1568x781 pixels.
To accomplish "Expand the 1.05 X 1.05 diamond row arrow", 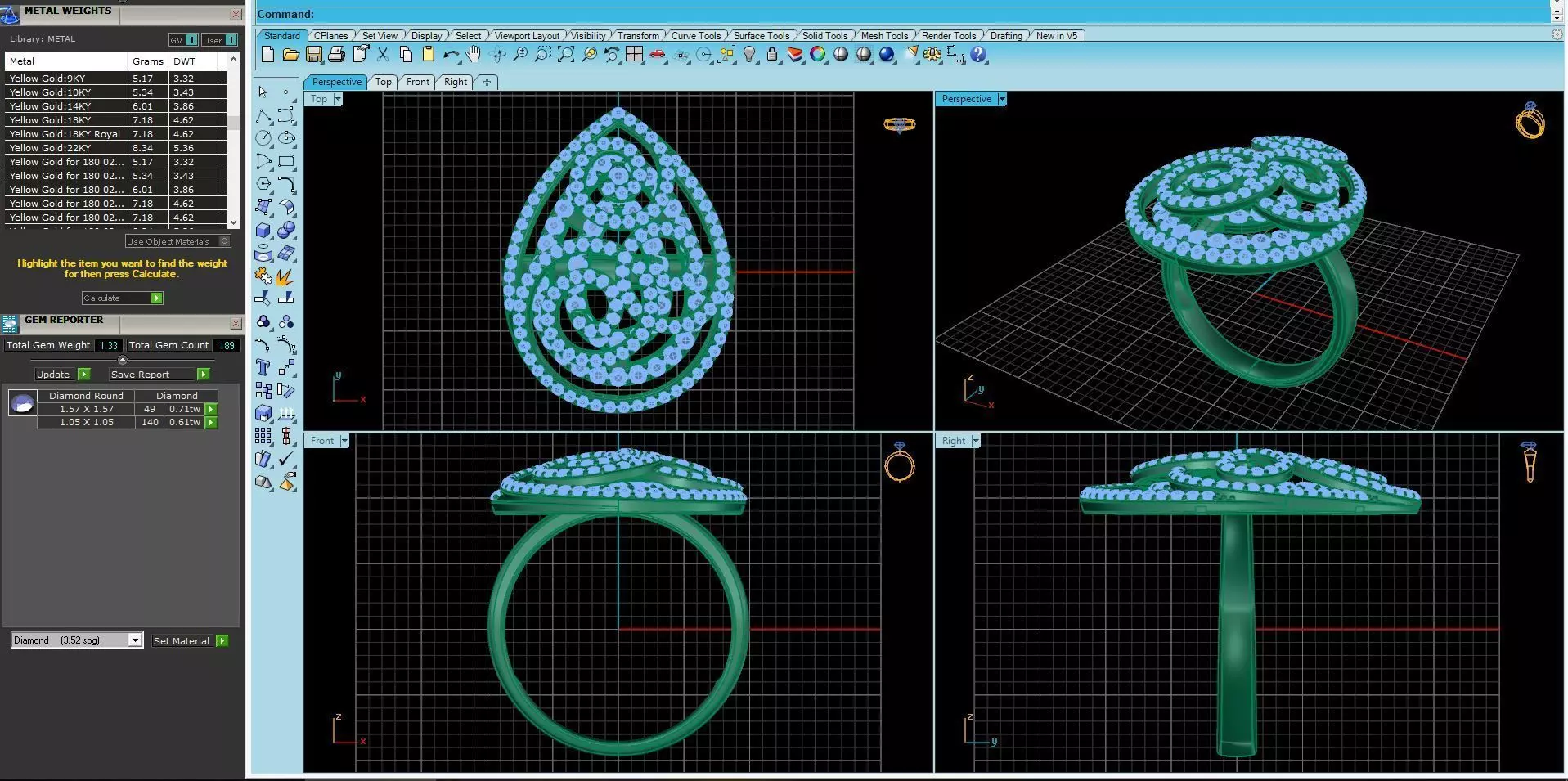I will [x=211, y=422].
